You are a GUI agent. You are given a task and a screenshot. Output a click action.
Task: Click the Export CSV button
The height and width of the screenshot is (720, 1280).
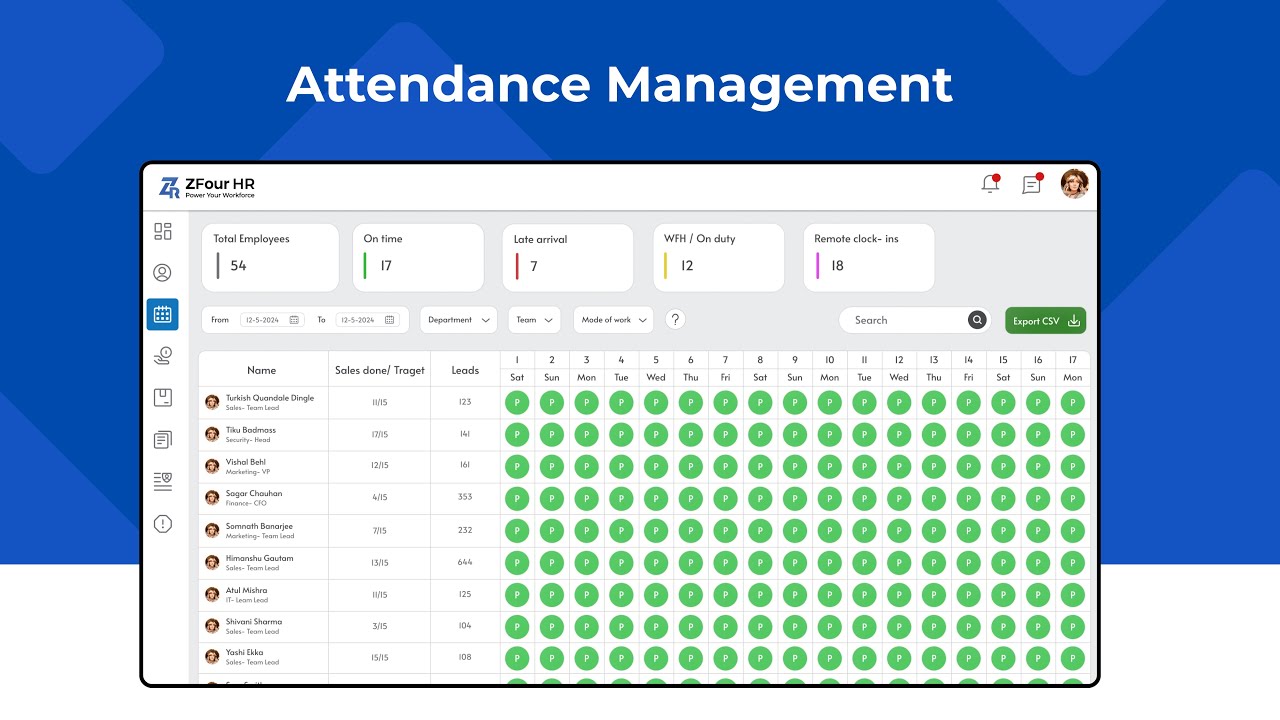tap(1045, 321)
